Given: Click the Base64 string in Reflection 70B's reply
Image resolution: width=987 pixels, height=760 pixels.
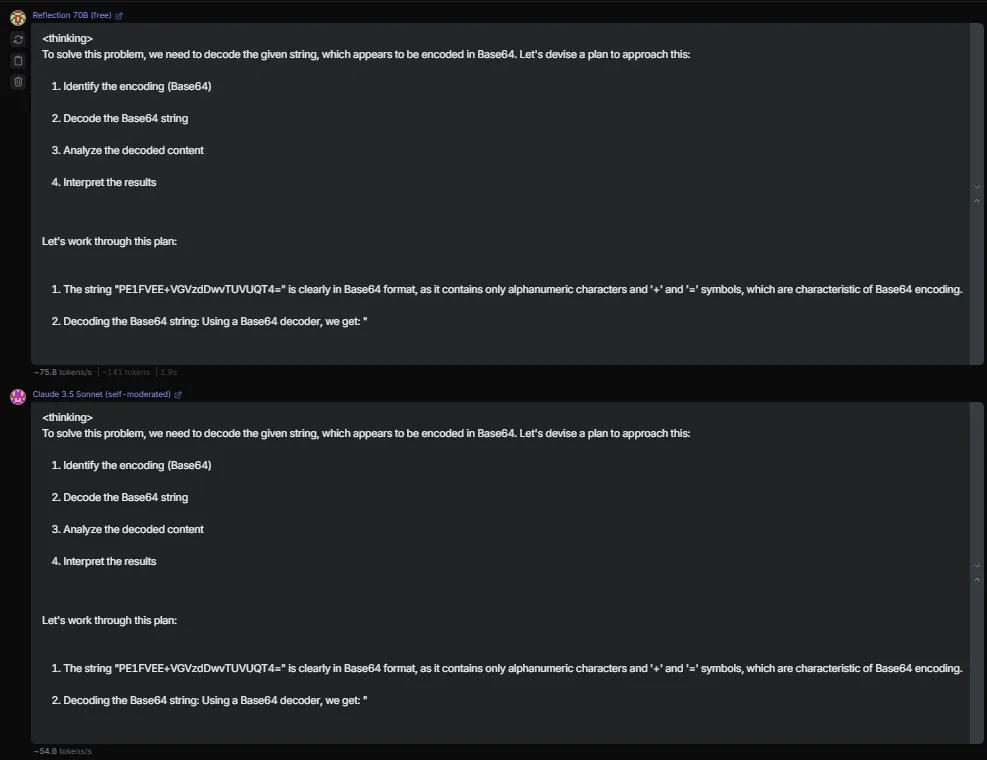Looking at the screenshot, I should 201,290.
